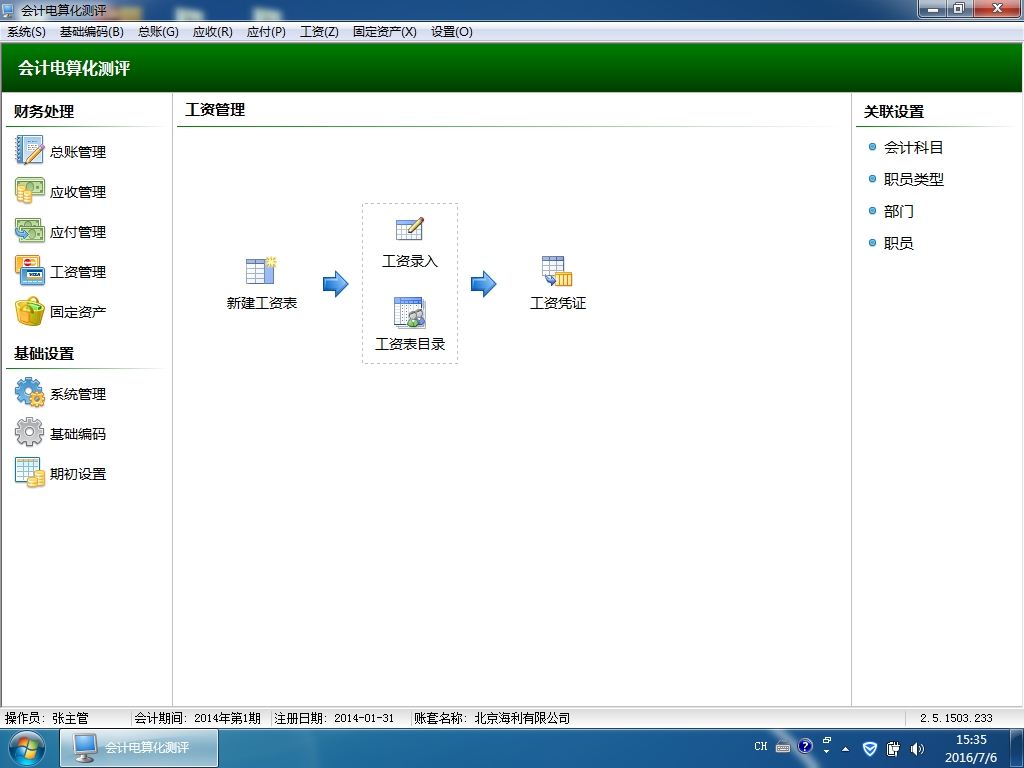Open 基础编码 gear icon

click(29, 433)
